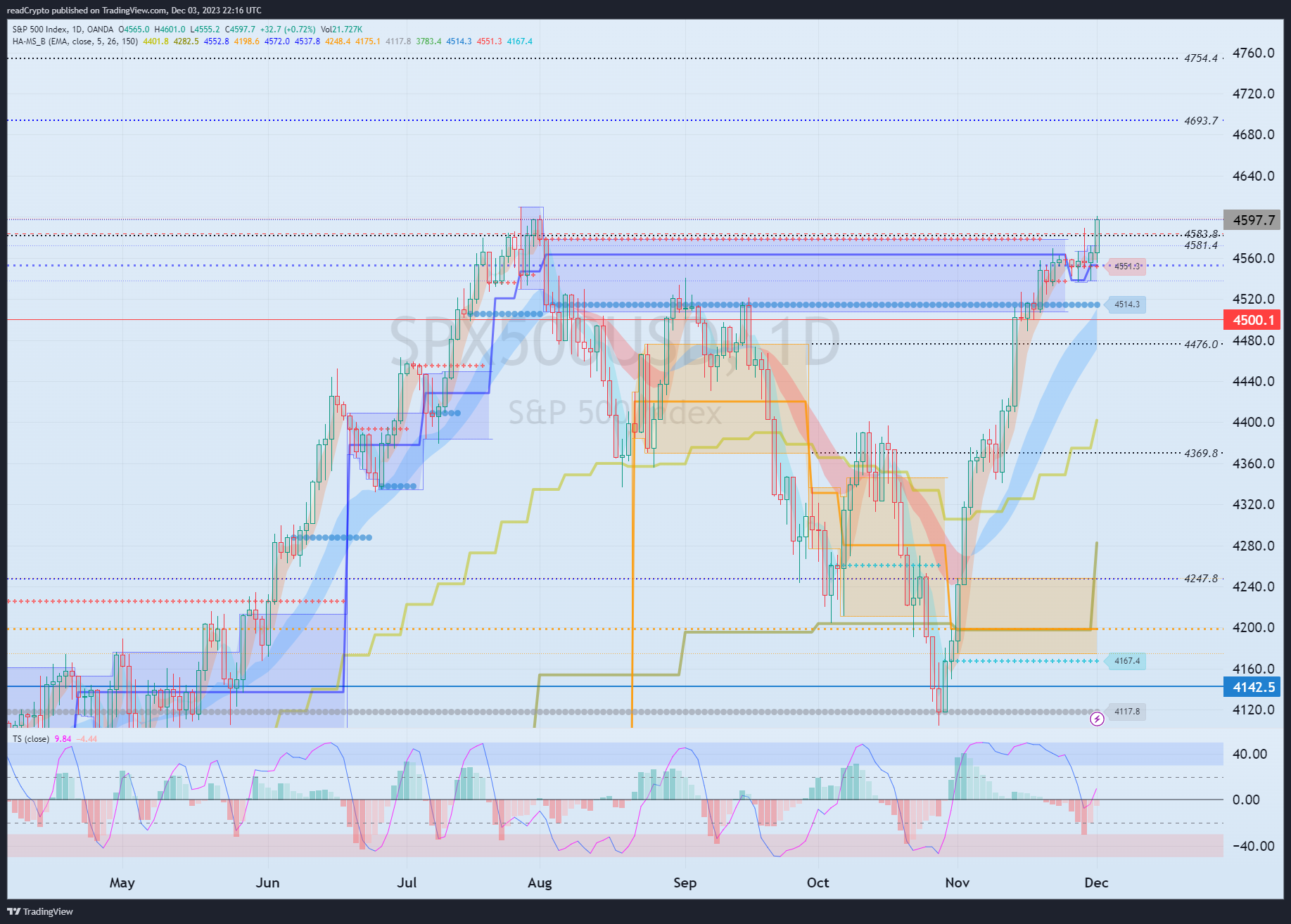Click the high value H4601.0

pyautogui.click(x=170, y=30)
